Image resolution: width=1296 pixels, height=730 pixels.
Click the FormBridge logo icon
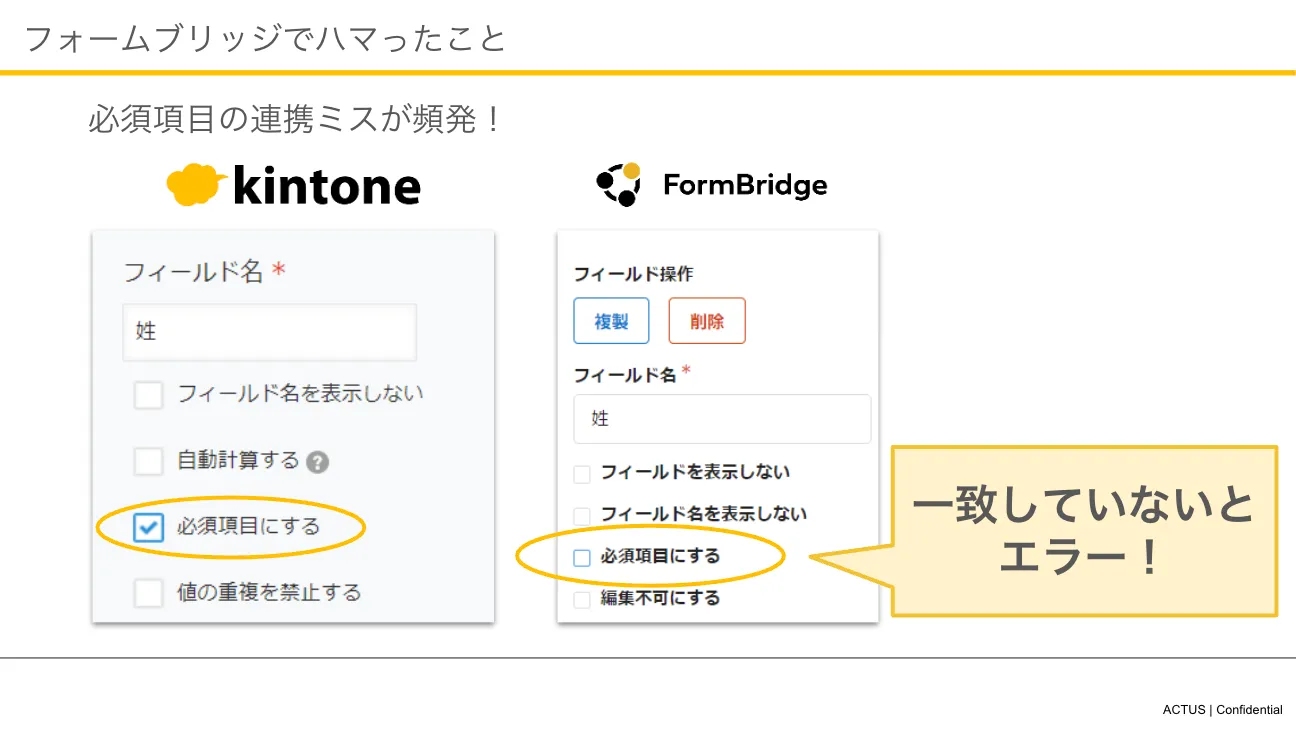[x=619, y=184]
